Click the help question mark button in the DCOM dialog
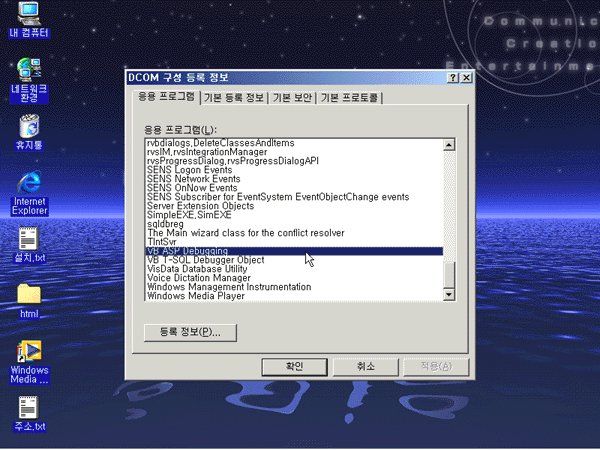The height and width of the screenshot is (450, 600). pyautogui.click(x=453, y=78)
